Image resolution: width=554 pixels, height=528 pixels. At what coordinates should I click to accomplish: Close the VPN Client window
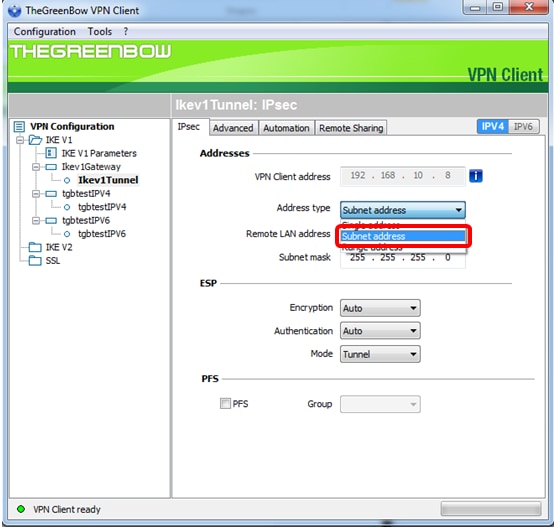[529, 7]
